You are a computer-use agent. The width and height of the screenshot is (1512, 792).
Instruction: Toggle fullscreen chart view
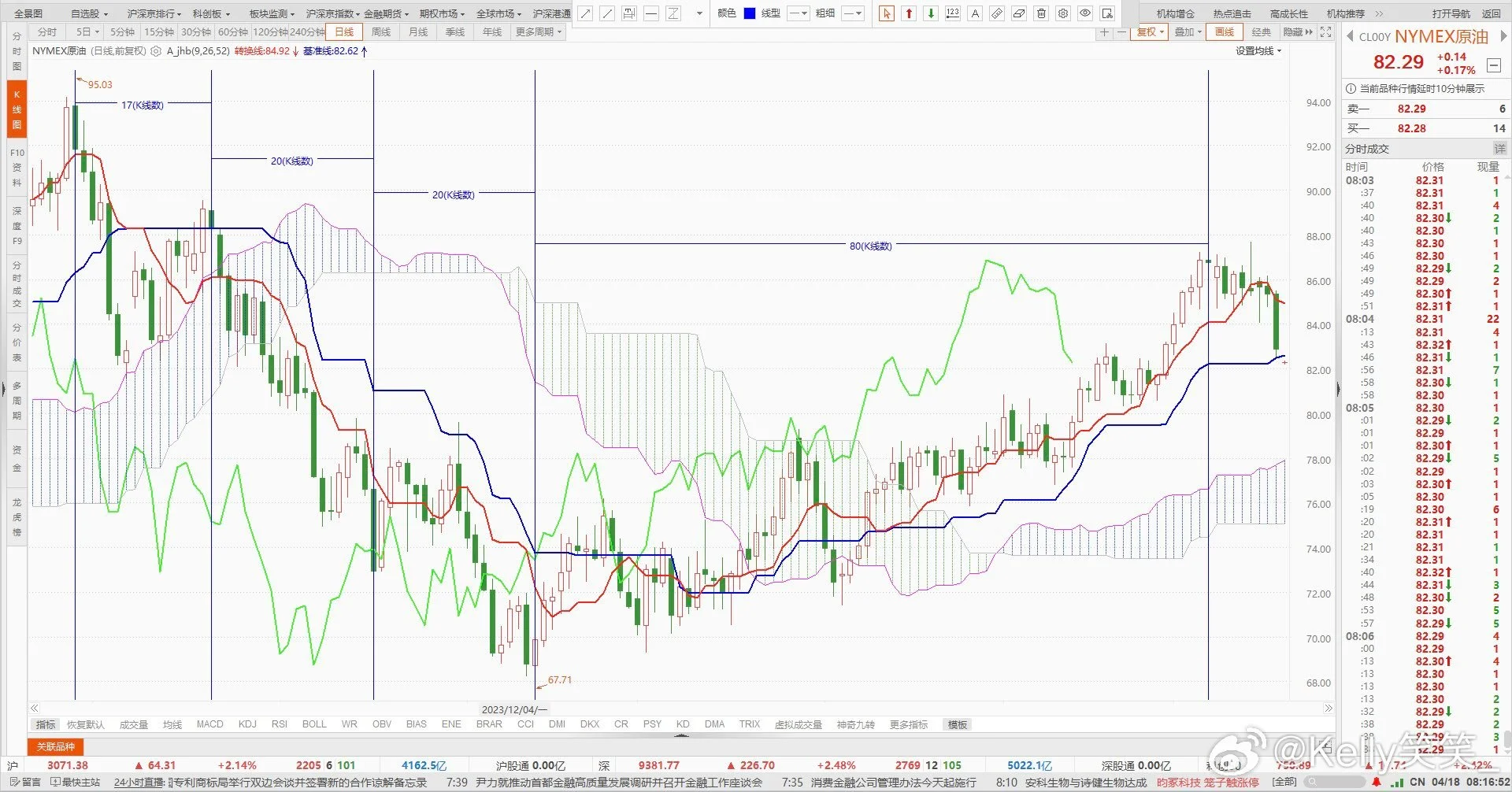pyautogui.click(x=1326, y=32)
